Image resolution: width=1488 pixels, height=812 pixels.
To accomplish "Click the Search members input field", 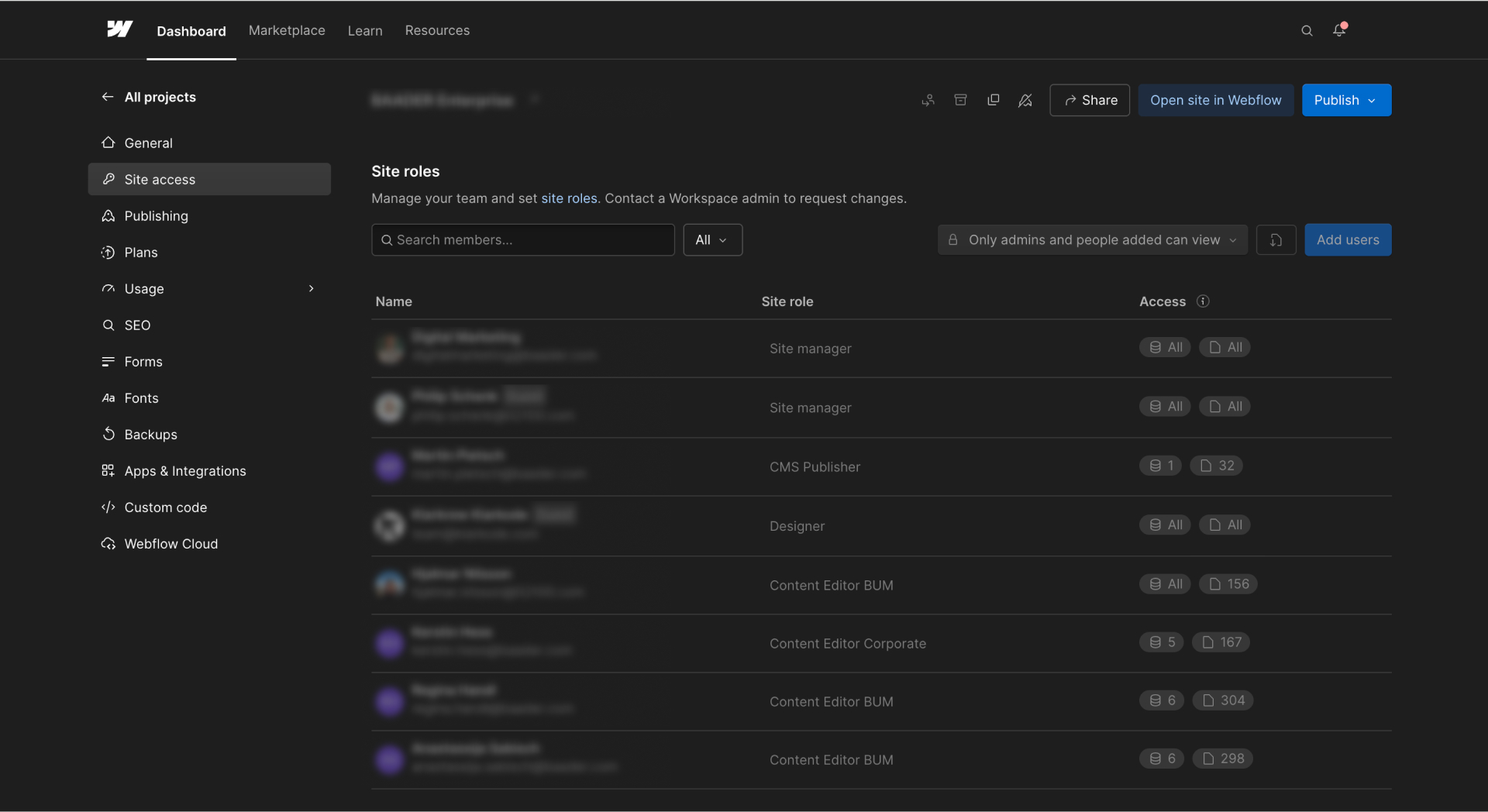I will click(x=523, y=240).
